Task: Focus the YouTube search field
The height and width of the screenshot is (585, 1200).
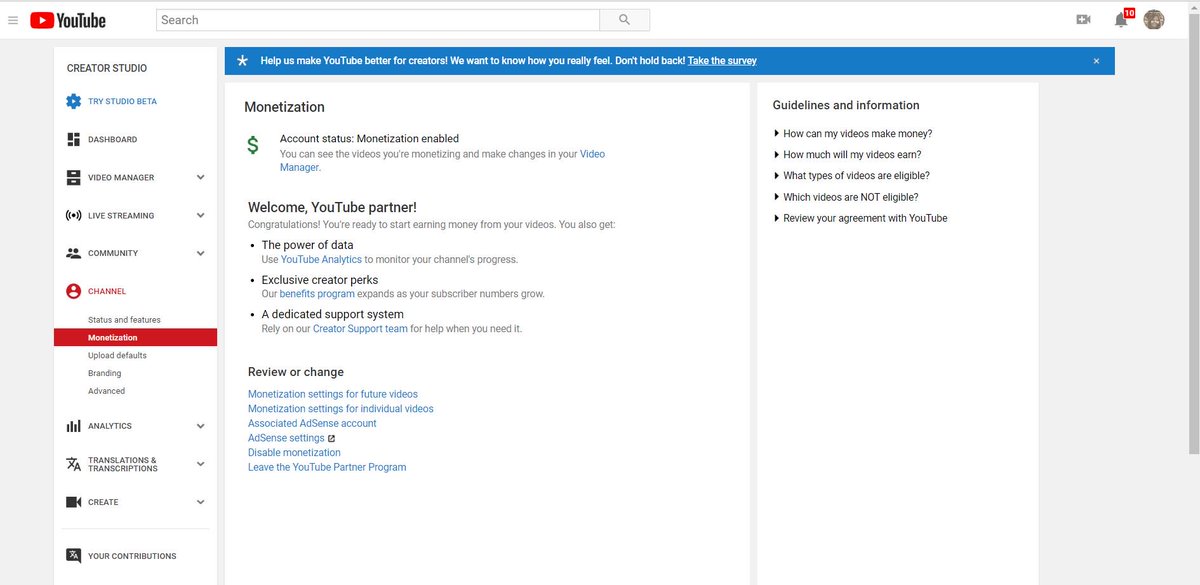Action: pyautogui.click(x=378, y=20)
